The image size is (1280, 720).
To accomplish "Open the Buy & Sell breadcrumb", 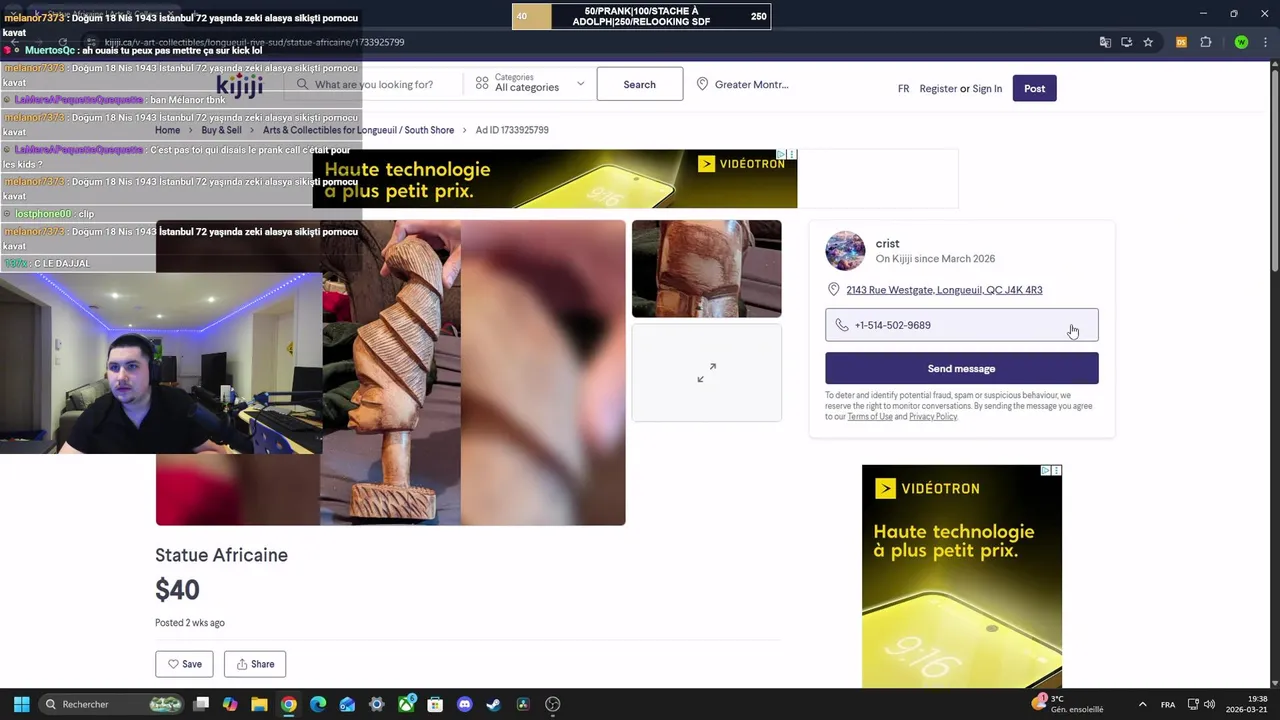I will click(221, 130).
